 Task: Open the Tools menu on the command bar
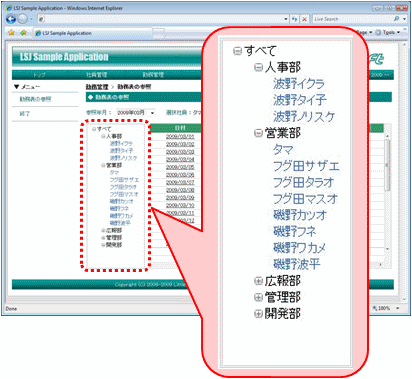click(x=388, y=32)
